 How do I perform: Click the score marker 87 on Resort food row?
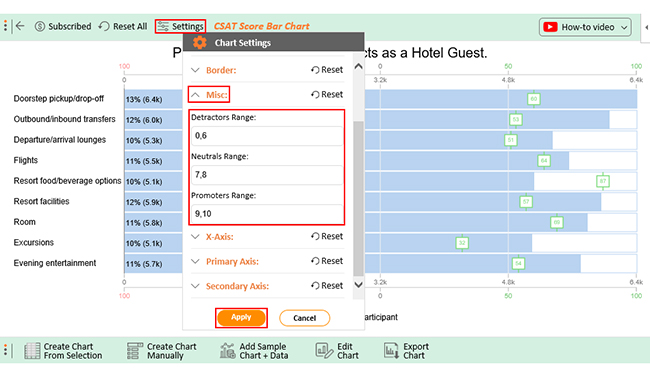tap(603, 181)
